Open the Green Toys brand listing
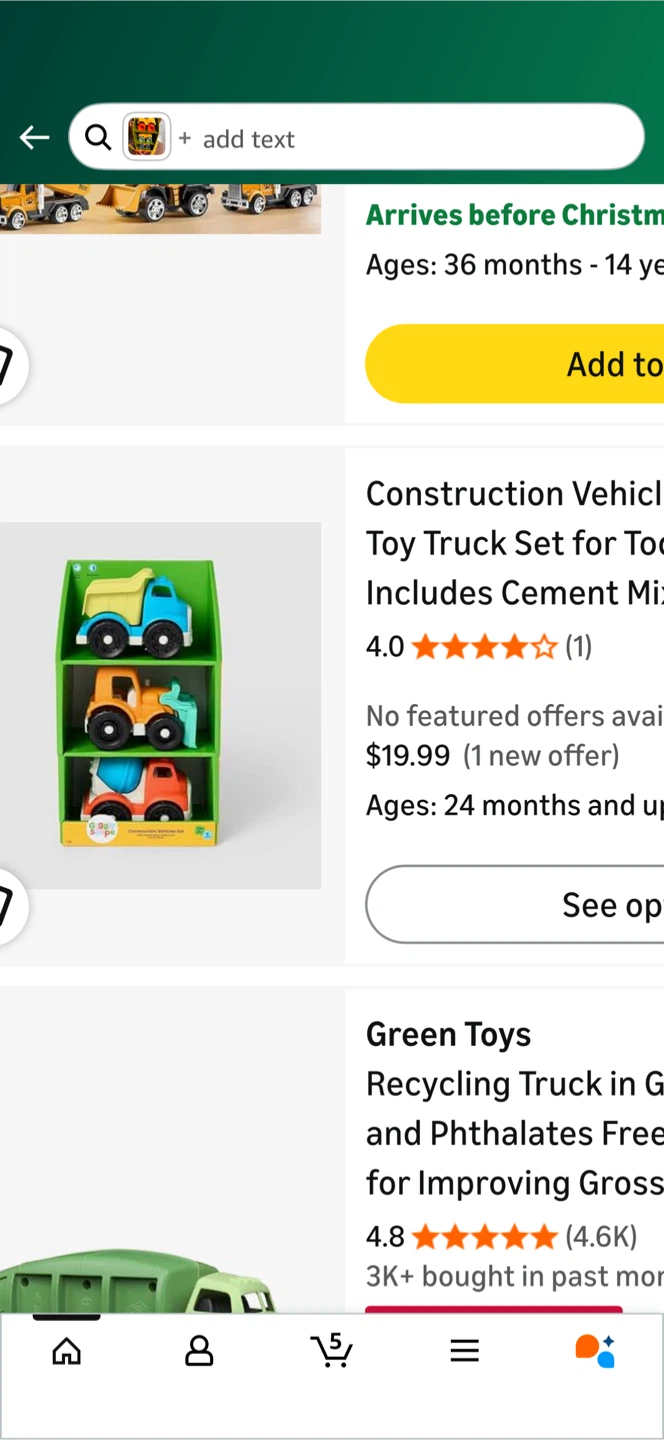Viewport: 664px width, 1440px height. pos(448,1034)
